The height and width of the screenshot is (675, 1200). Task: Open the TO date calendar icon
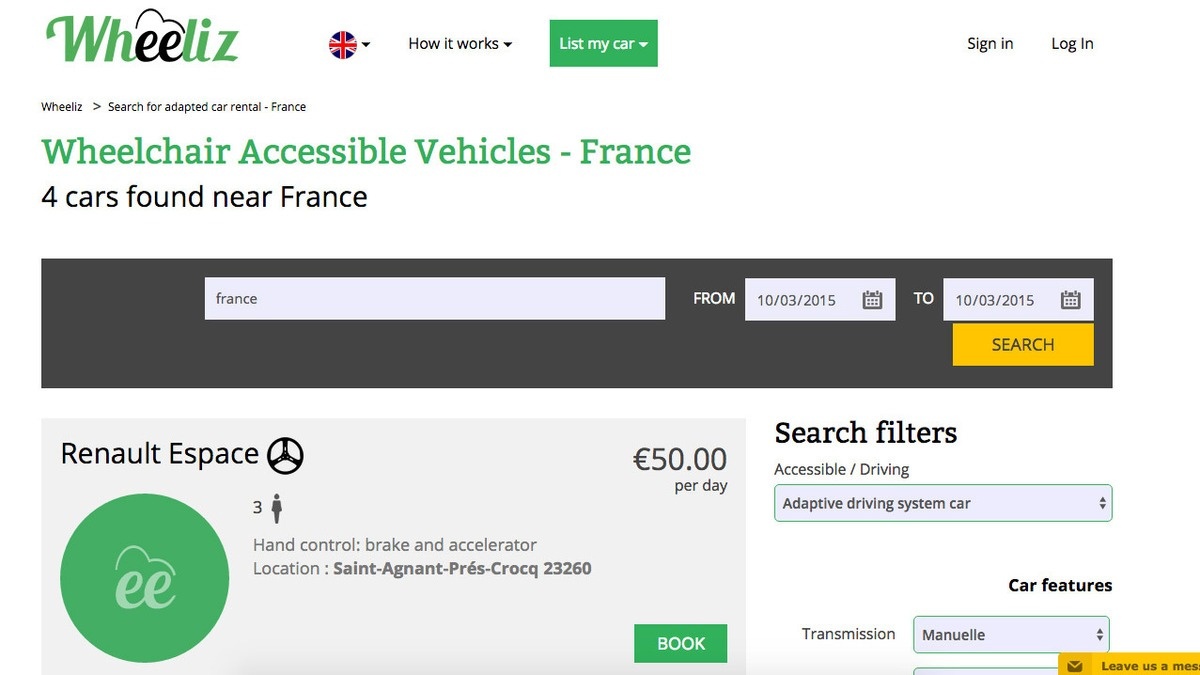[x=1070, y=299]
